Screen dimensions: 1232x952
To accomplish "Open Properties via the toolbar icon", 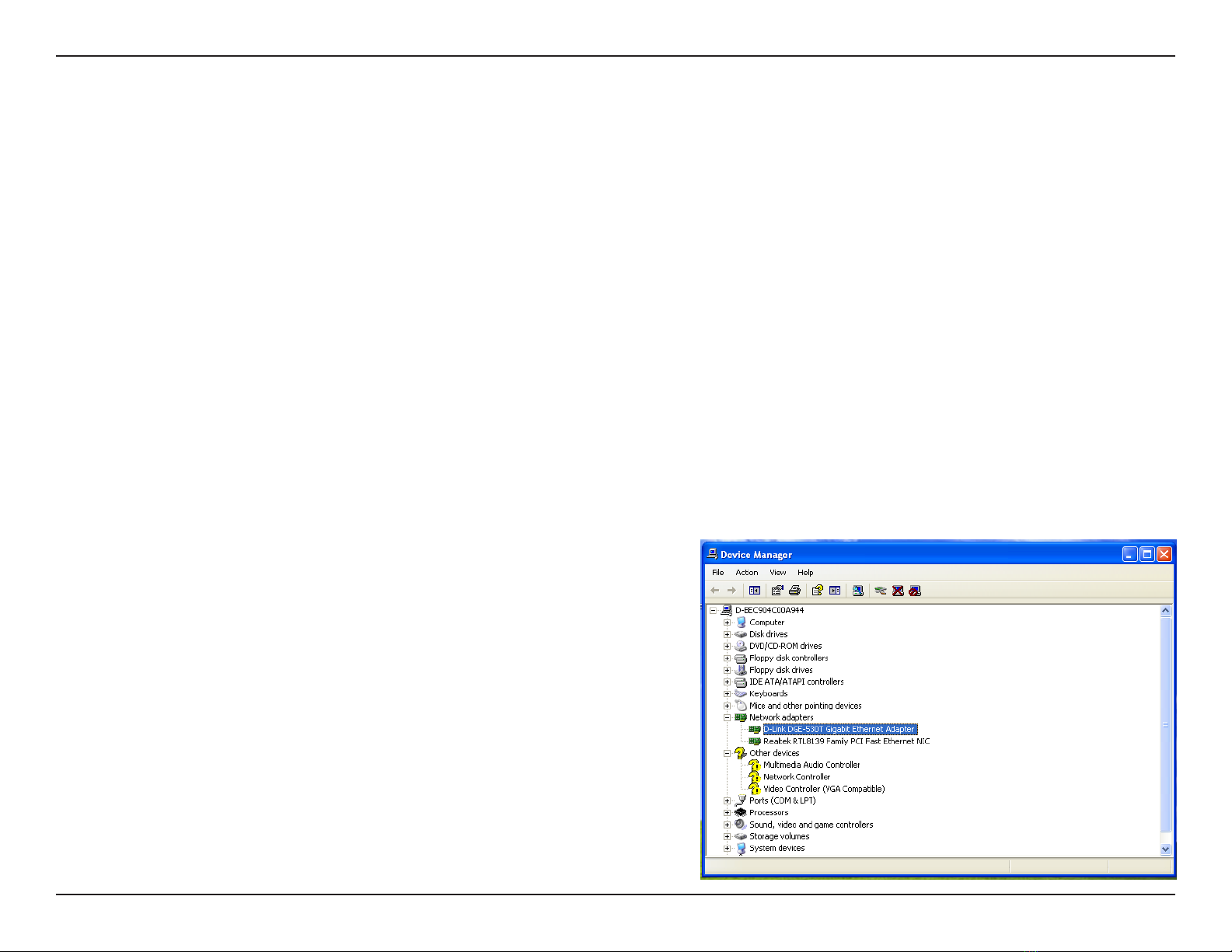I will pyautogui.click(x=777, y=591).
